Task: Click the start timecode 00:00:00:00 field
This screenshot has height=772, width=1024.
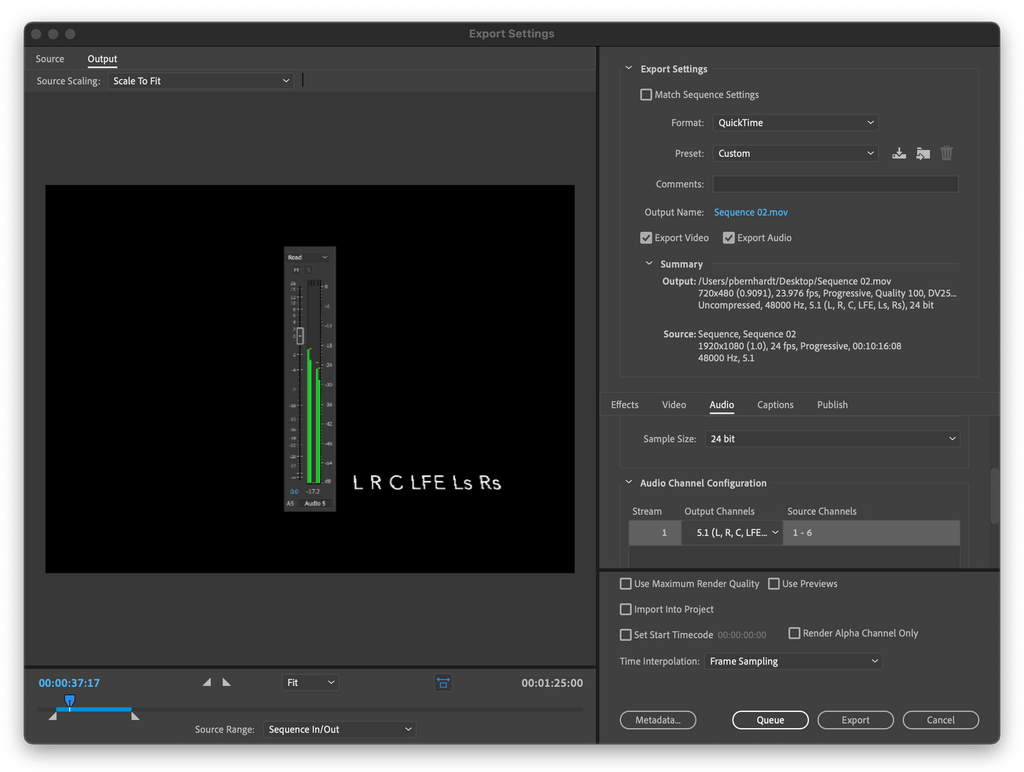Action: [x=742, y=635]
